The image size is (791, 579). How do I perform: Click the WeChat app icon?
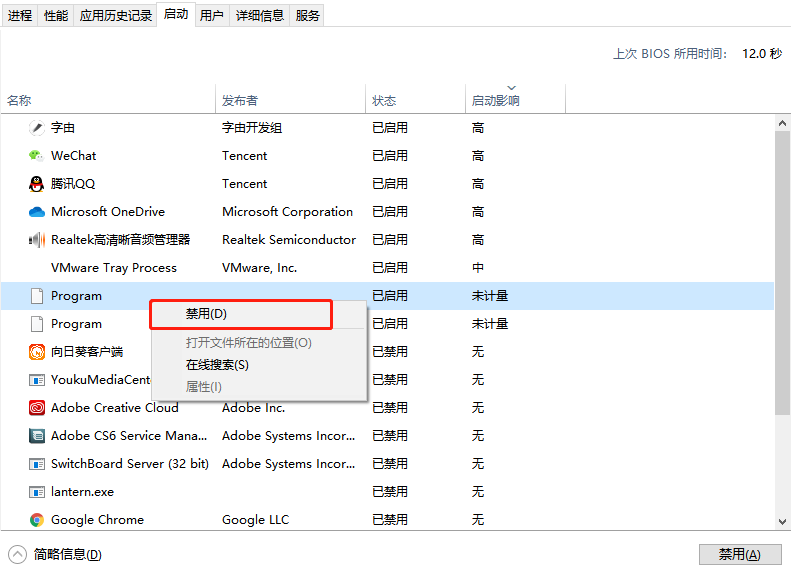click(x=37, y=156)
